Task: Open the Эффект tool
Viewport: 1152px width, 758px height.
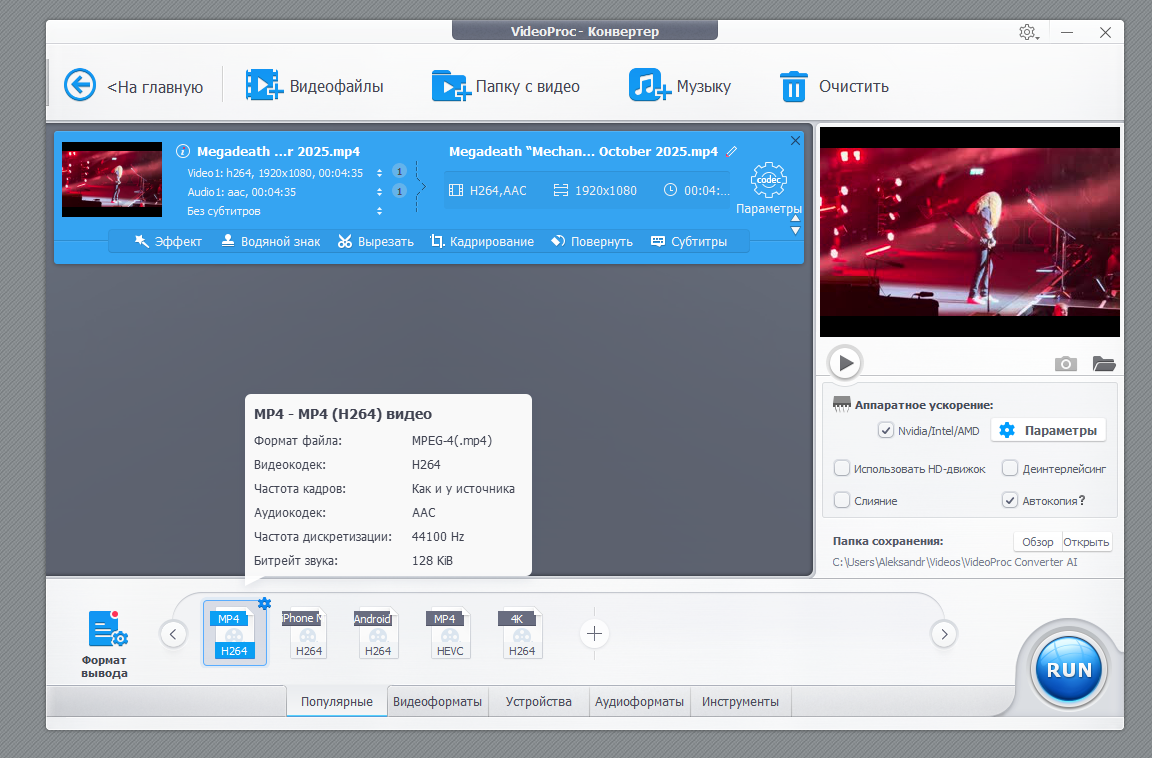Action: (x=168, y=242)
